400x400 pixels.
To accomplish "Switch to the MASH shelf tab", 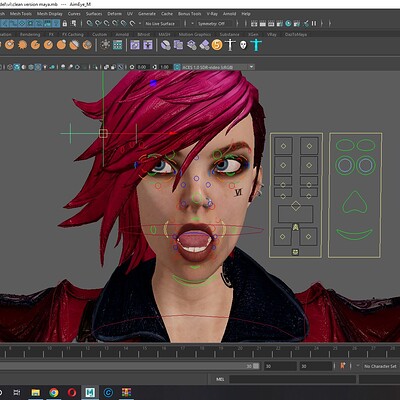I will (164, 34).
